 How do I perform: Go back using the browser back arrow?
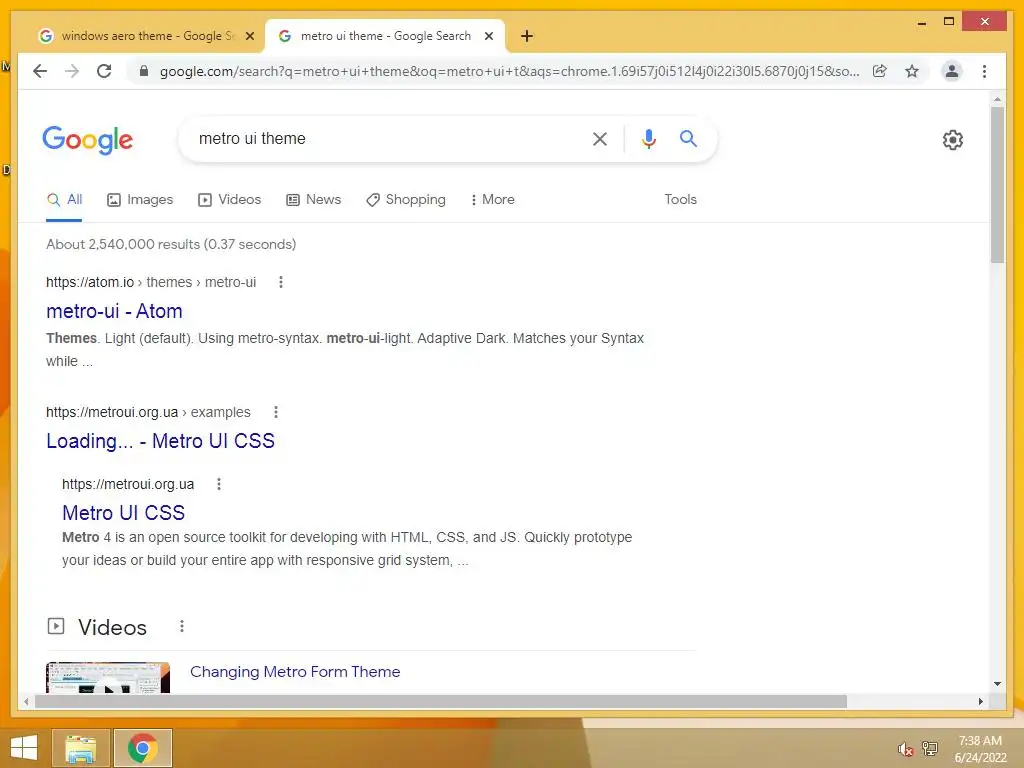[40, 71]
